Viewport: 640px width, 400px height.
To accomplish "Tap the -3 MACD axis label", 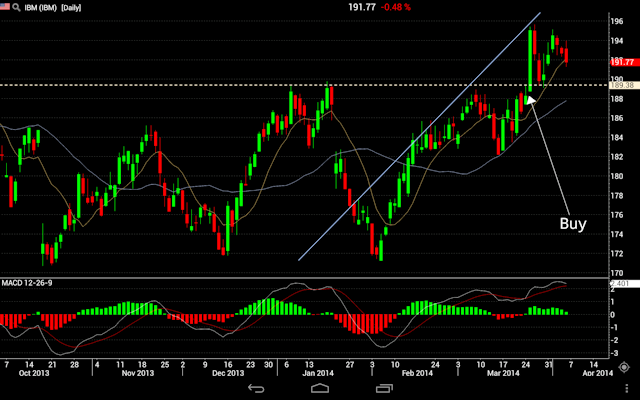I will (x=614, y=353).
